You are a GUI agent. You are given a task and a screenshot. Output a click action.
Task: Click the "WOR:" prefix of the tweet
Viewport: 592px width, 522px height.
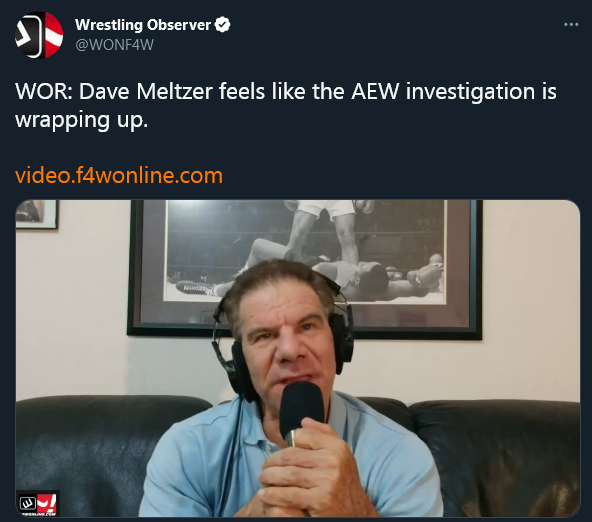click(44, 92)
